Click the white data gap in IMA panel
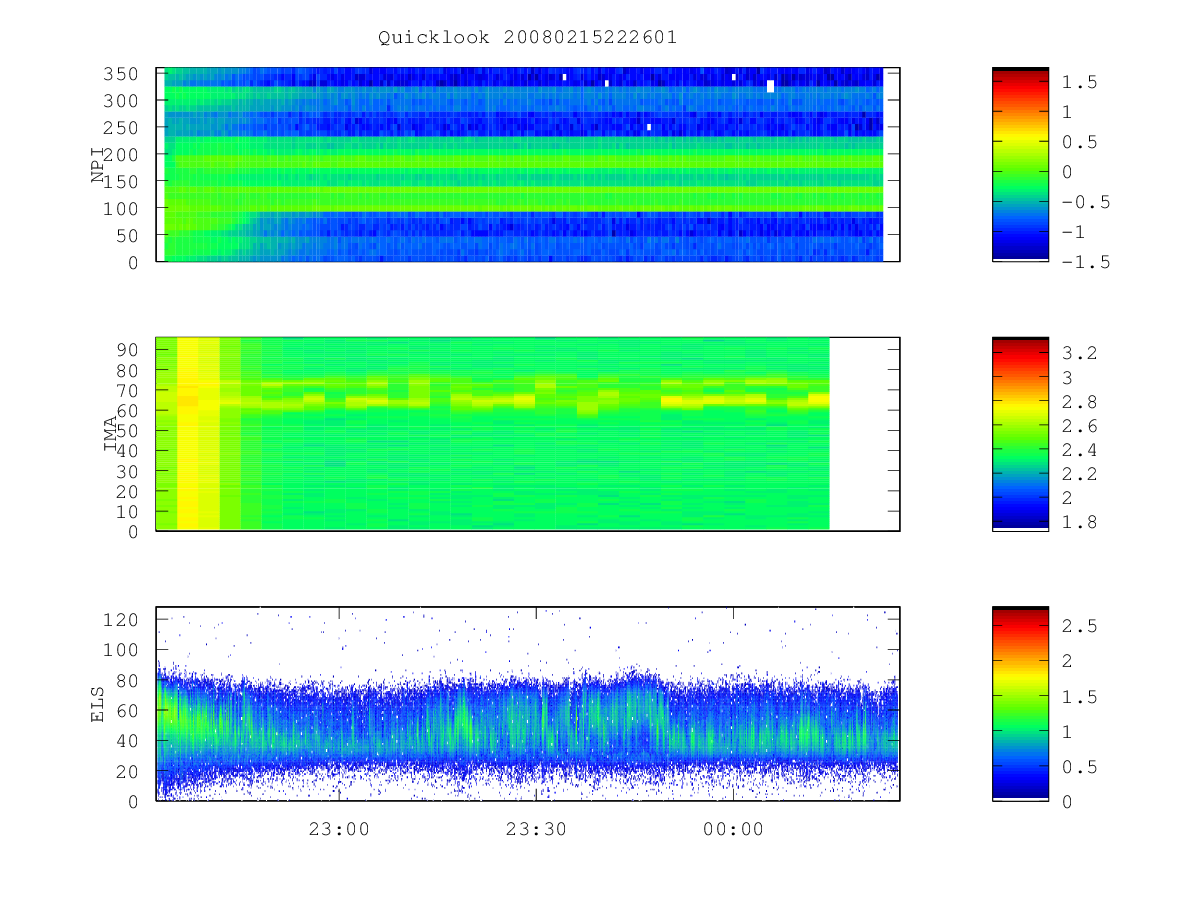The image size is (1200, 900). (864, 434)
